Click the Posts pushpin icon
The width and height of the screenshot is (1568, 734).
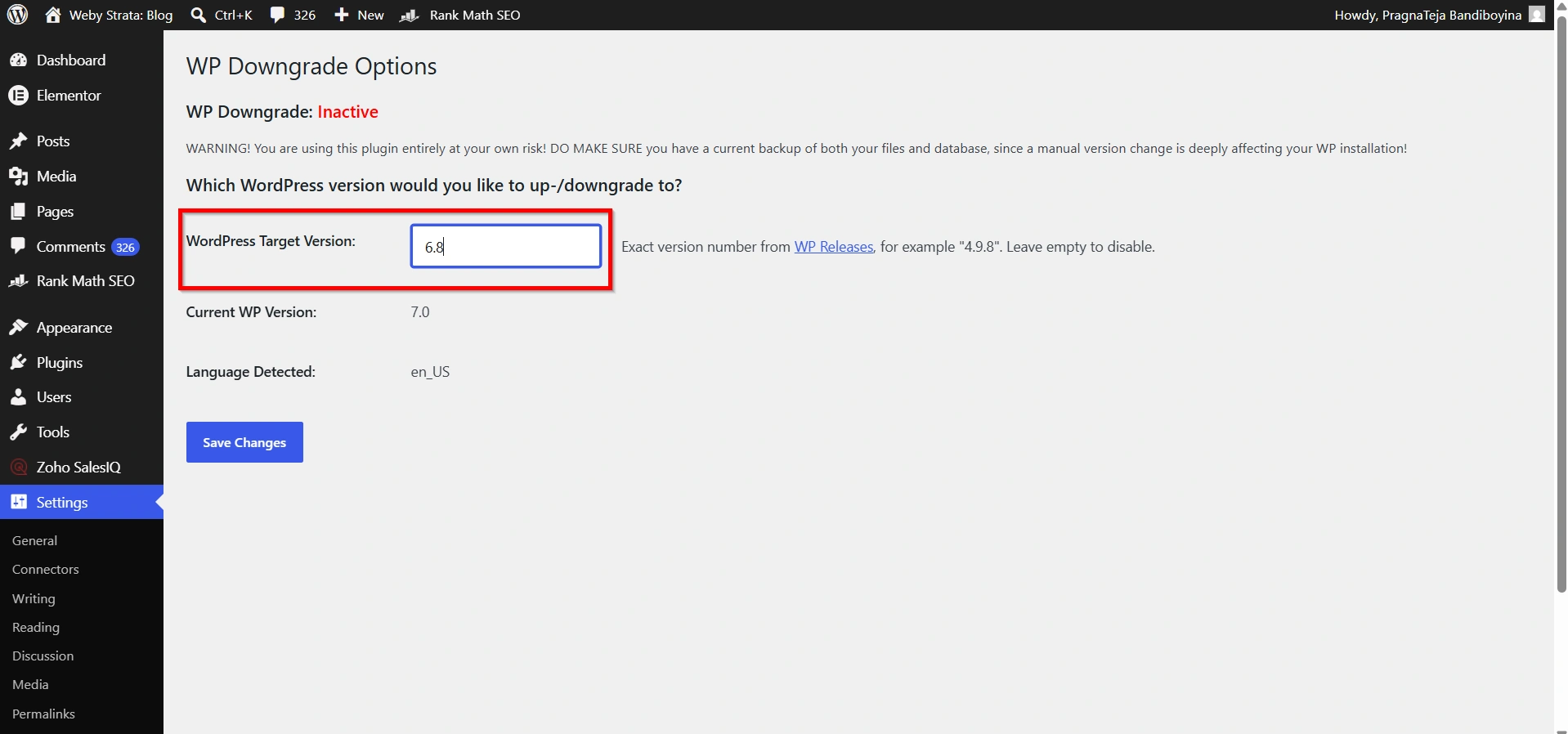pyautogui.click(x=18, y=141)
